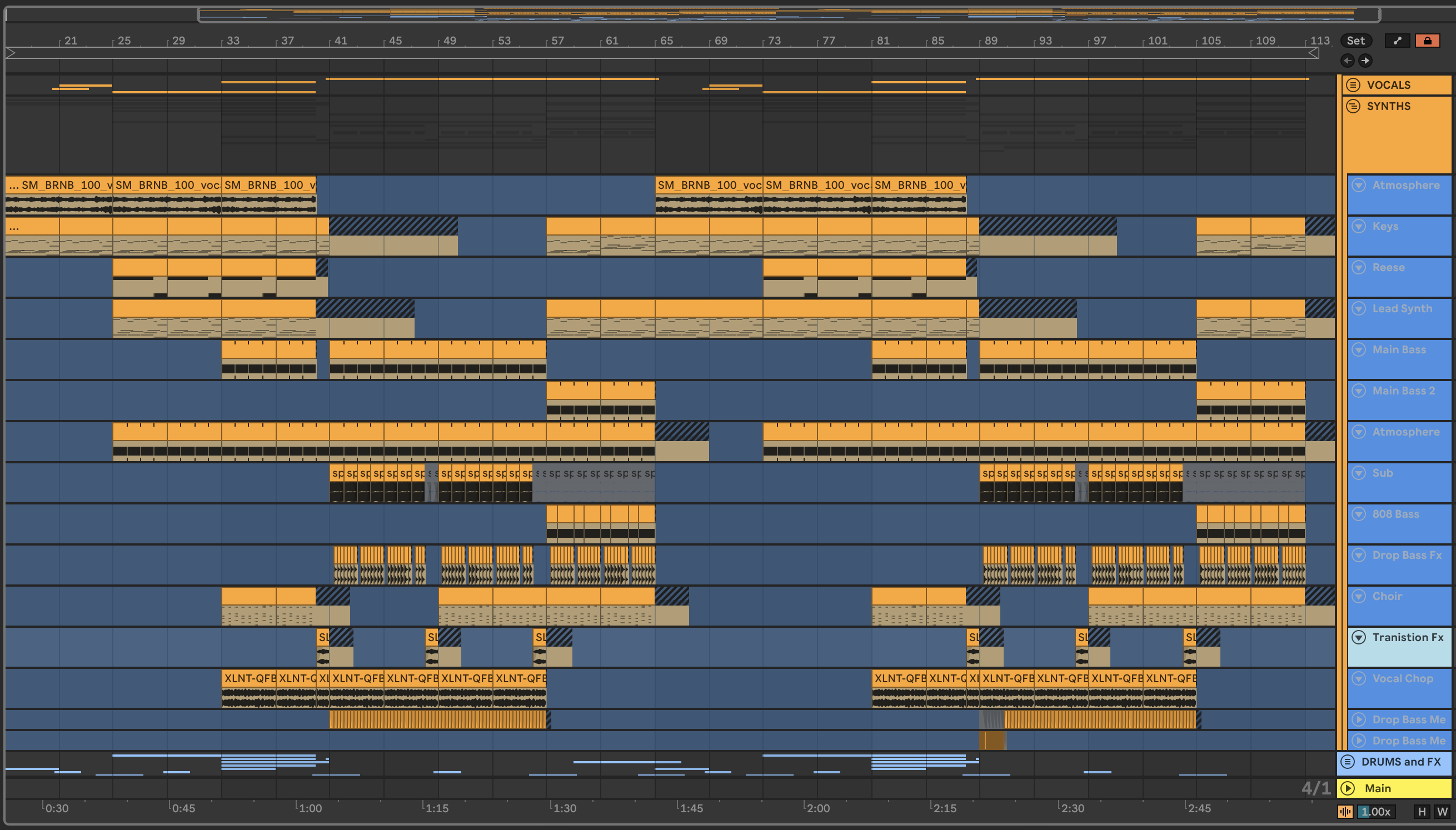Unfold Drop Bass Me track above DRUMS and FX
This screenshot has height=830, width=1456.
click(x=1359, y=741)
